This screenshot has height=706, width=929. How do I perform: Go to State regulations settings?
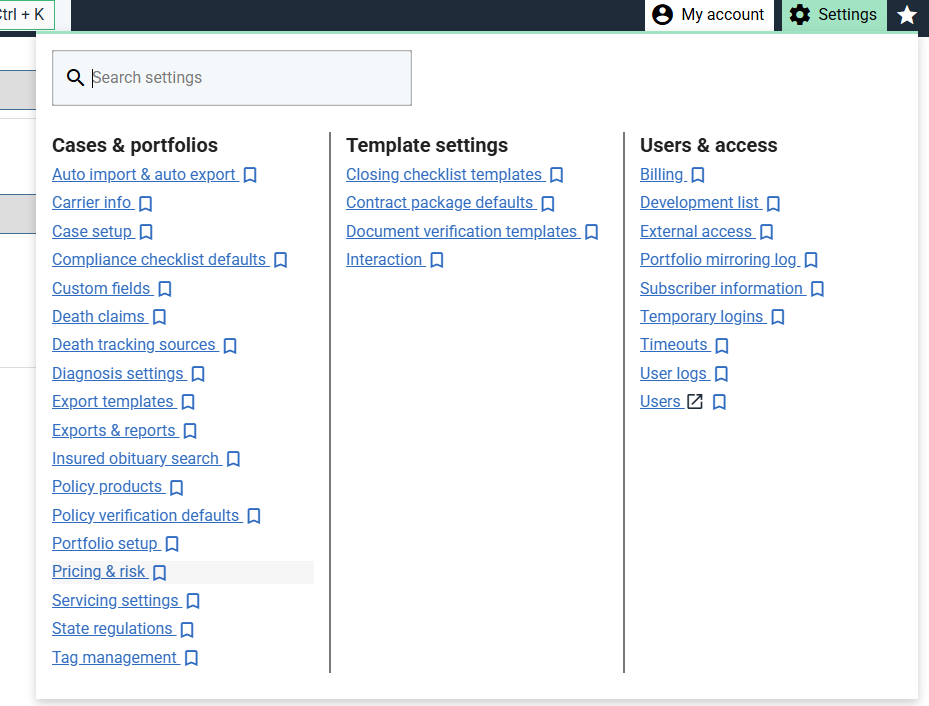[112, 629]
